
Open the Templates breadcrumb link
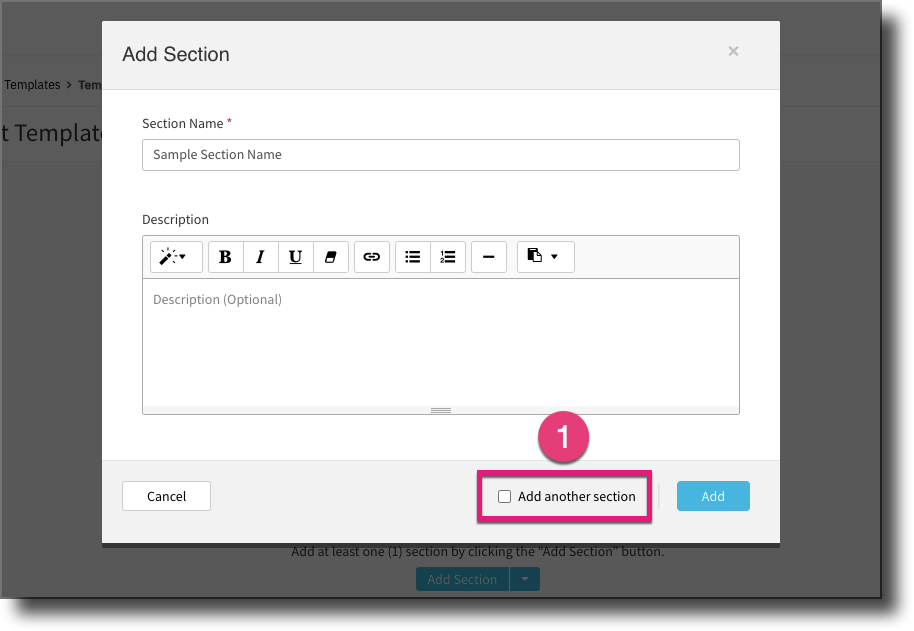coord(32,84)
